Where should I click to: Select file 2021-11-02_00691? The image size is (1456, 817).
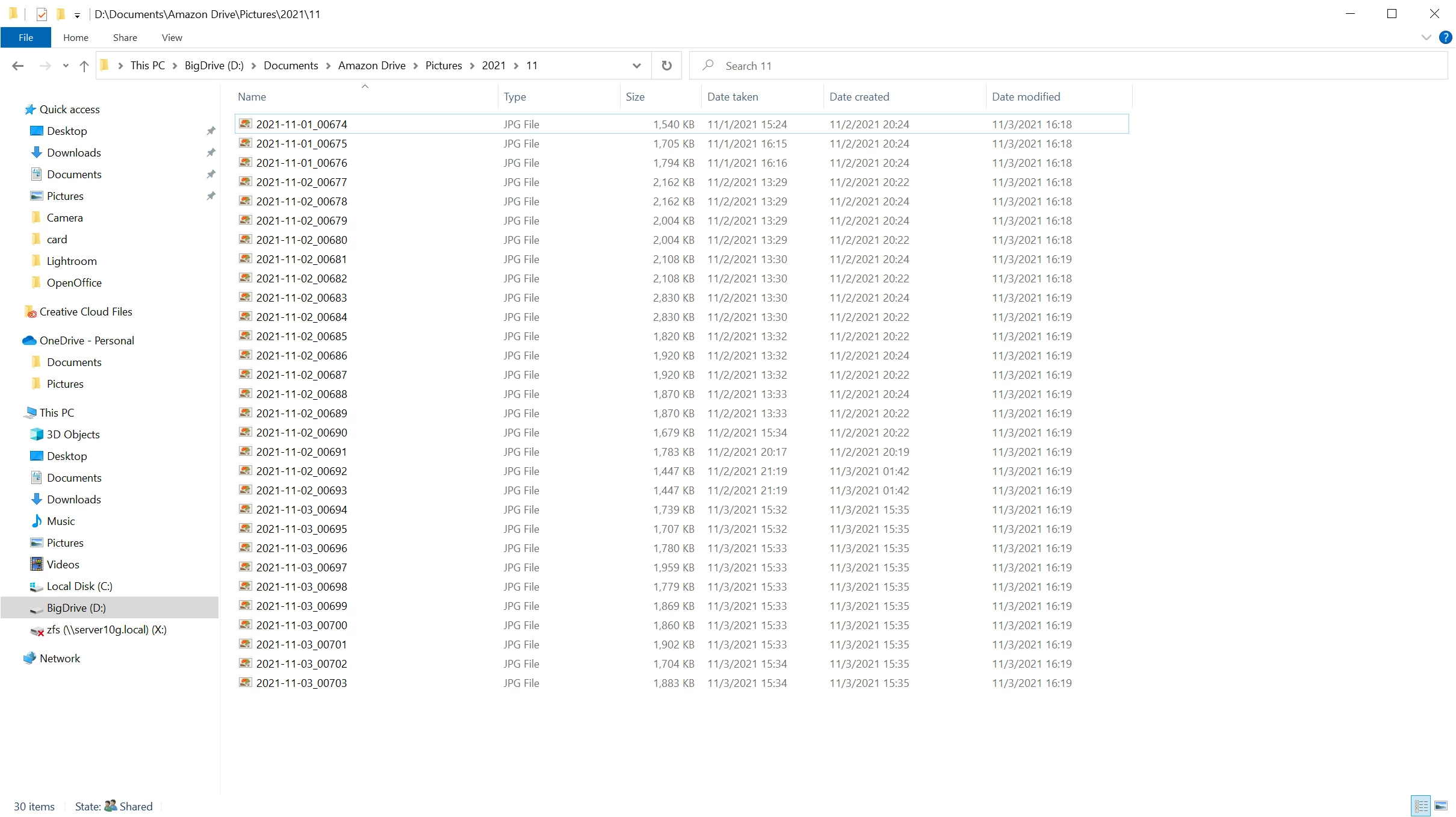pyautogui.click(x=301, y=452)
